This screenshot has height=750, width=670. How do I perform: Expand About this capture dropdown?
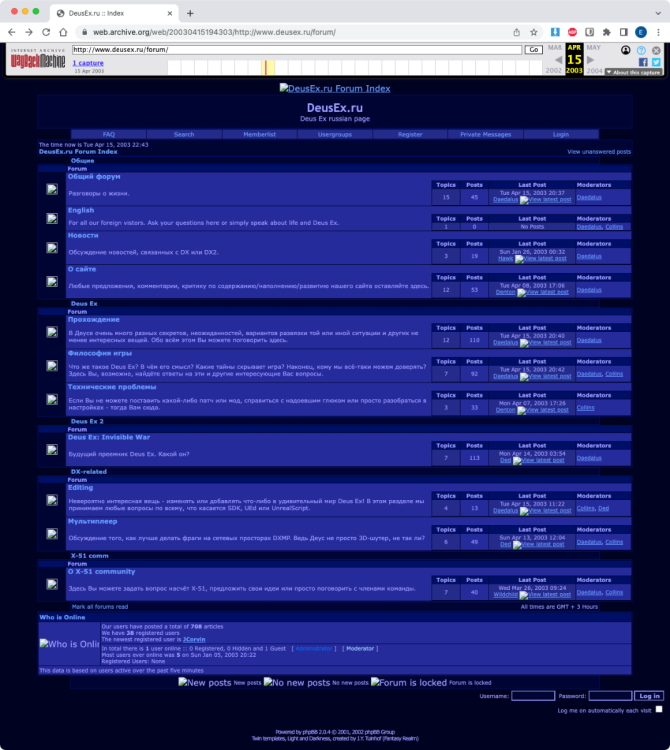click(633, 72)
